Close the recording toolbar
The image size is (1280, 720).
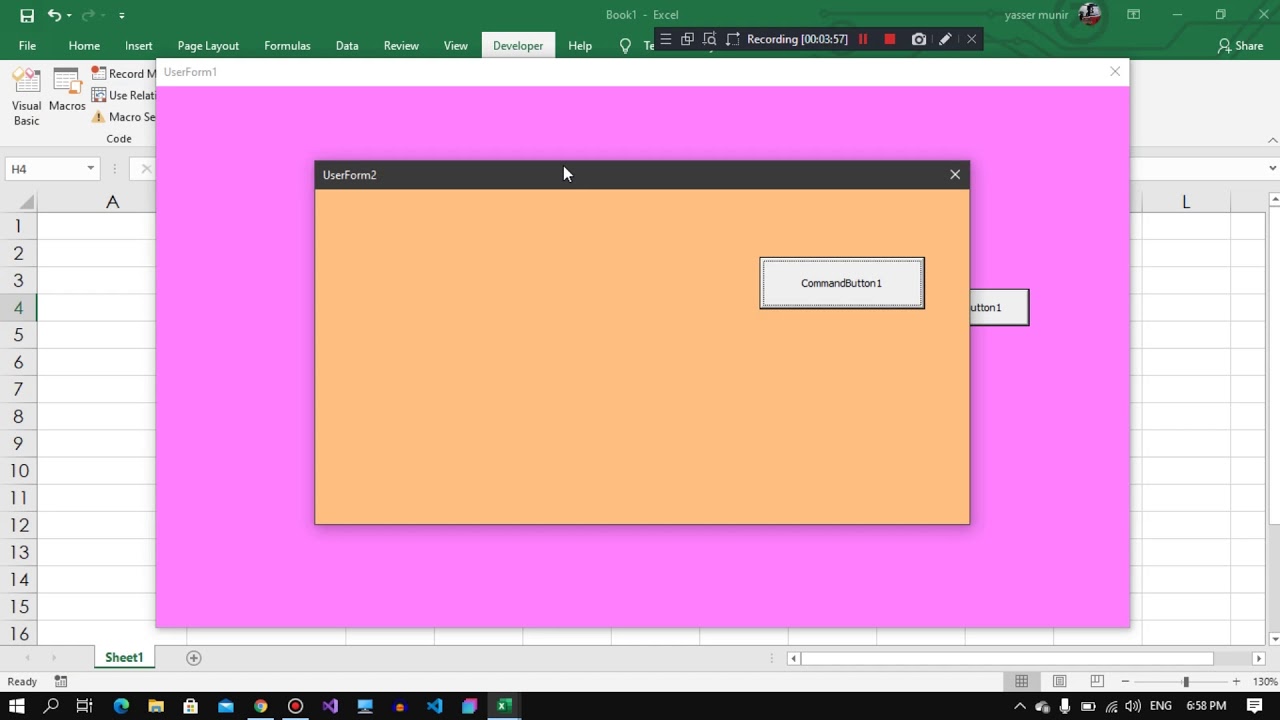tap(971, 39)
